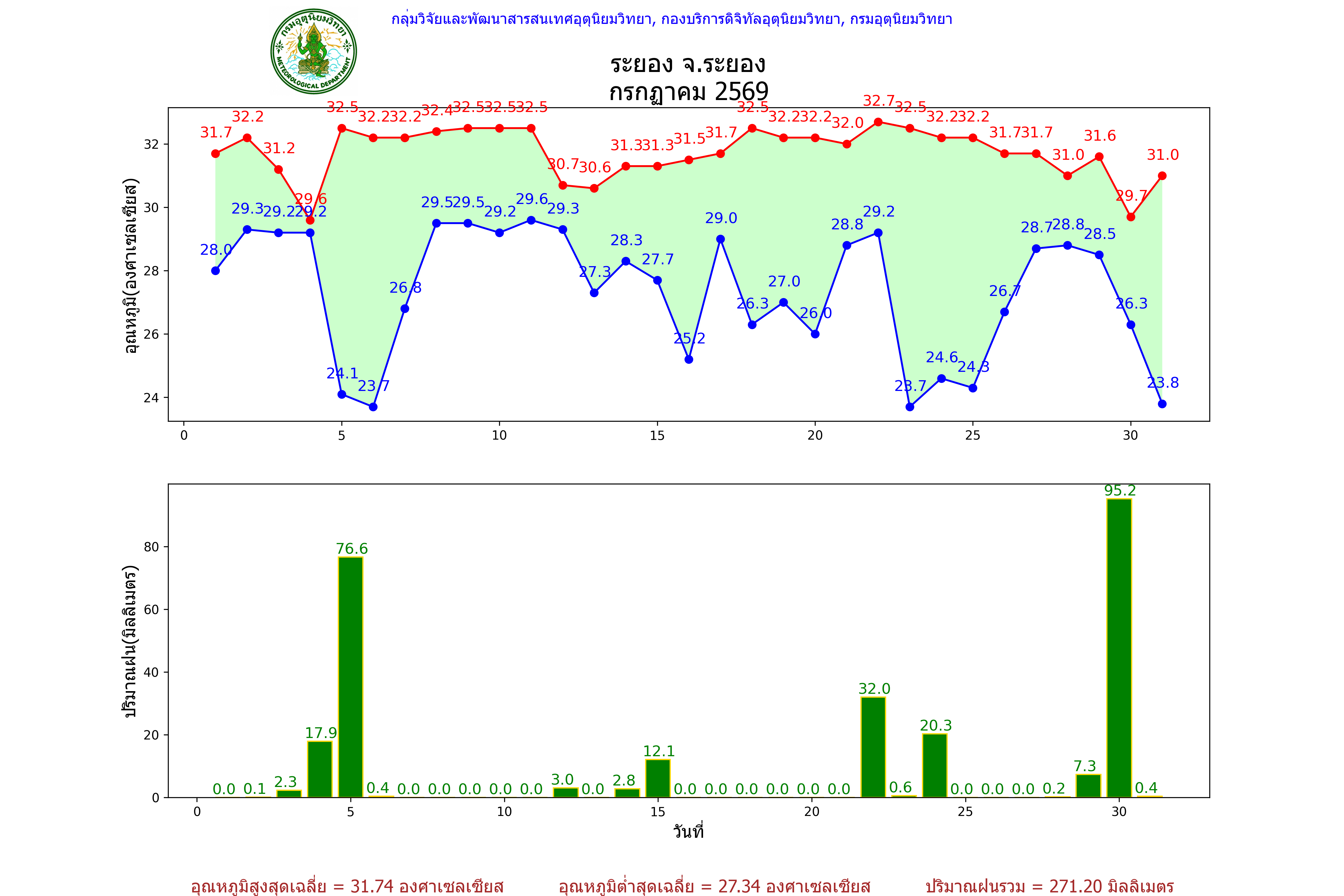Click the day 5 rainfall bar
Image resolution: width=1344 pixels, height=896 pixels.
click(x=350, y=677)
